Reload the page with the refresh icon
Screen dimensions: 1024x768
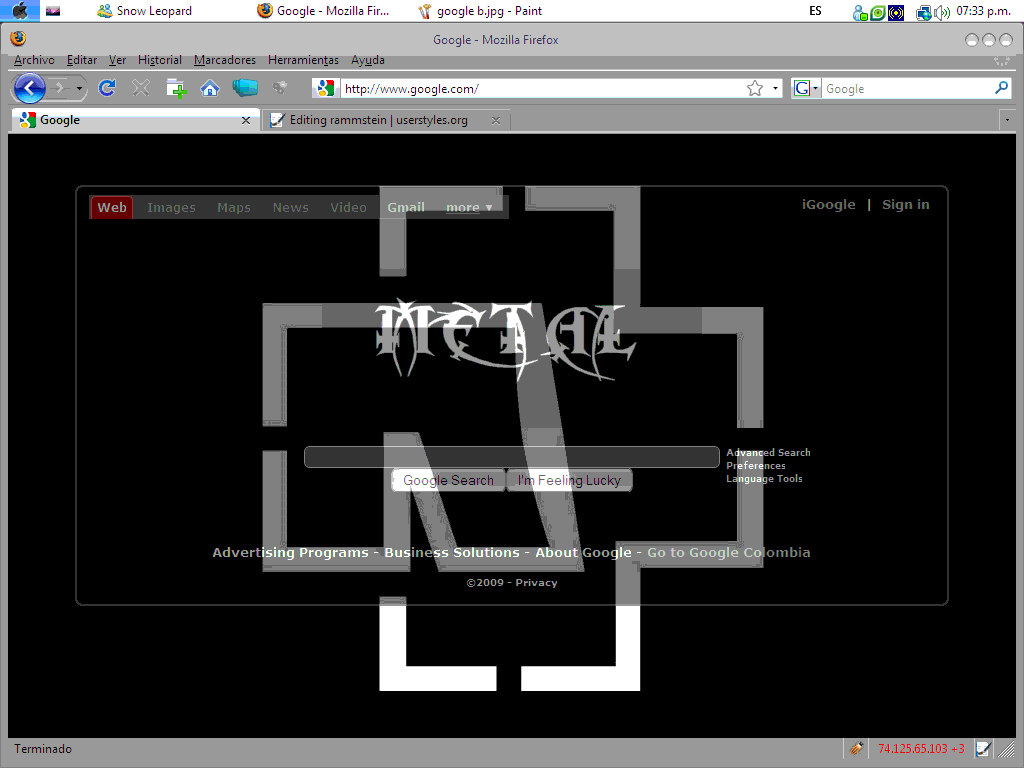107,88
